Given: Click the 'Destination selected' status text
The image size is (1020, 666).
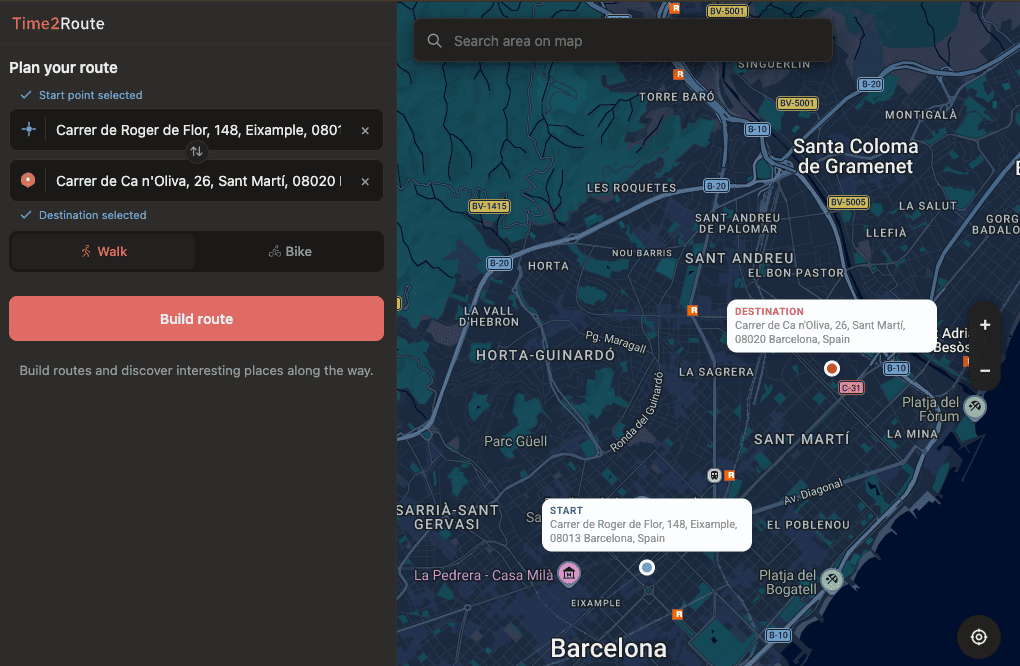Looking at the screenshot, I should [x=92, y=215].
